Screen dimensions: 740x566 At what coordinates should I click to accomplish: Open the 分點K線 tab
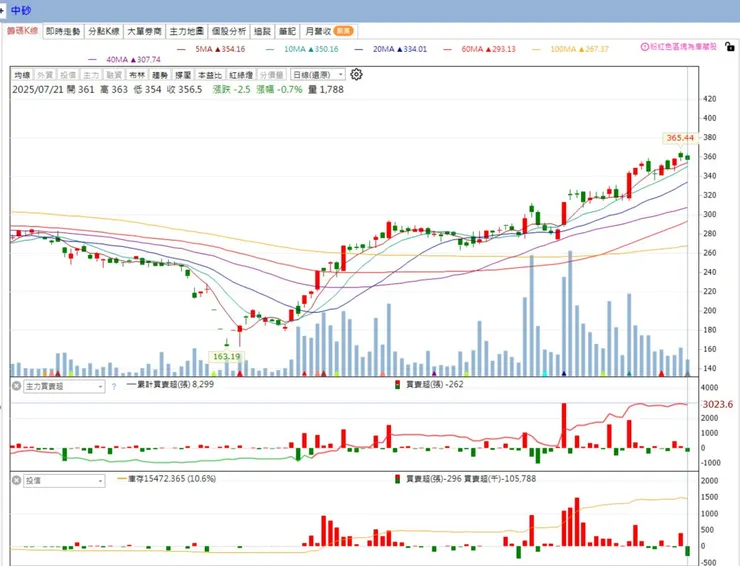(104, 31)
